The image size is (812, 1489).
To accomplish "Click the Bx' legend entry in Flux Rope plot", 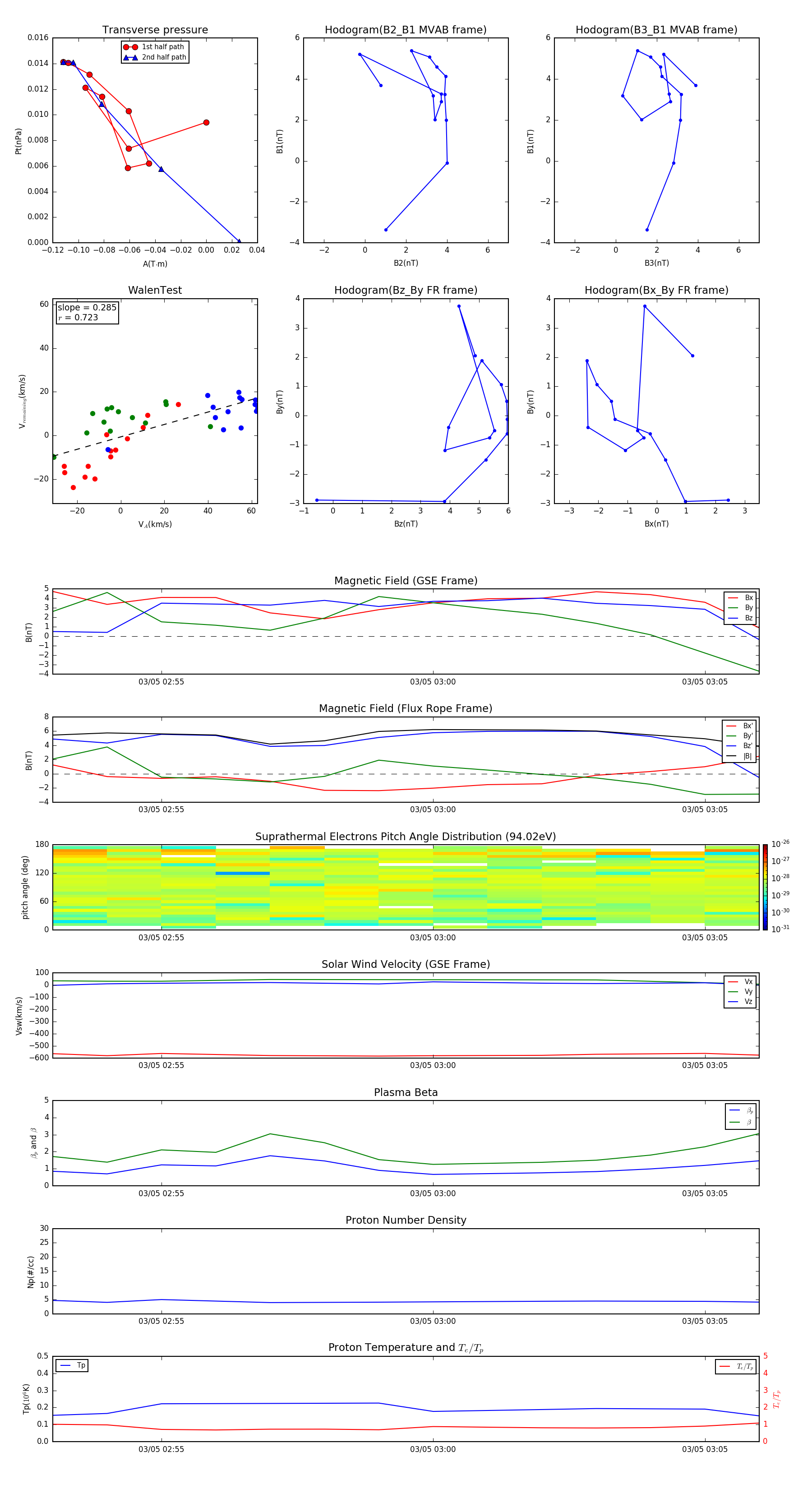I will 739,726.
